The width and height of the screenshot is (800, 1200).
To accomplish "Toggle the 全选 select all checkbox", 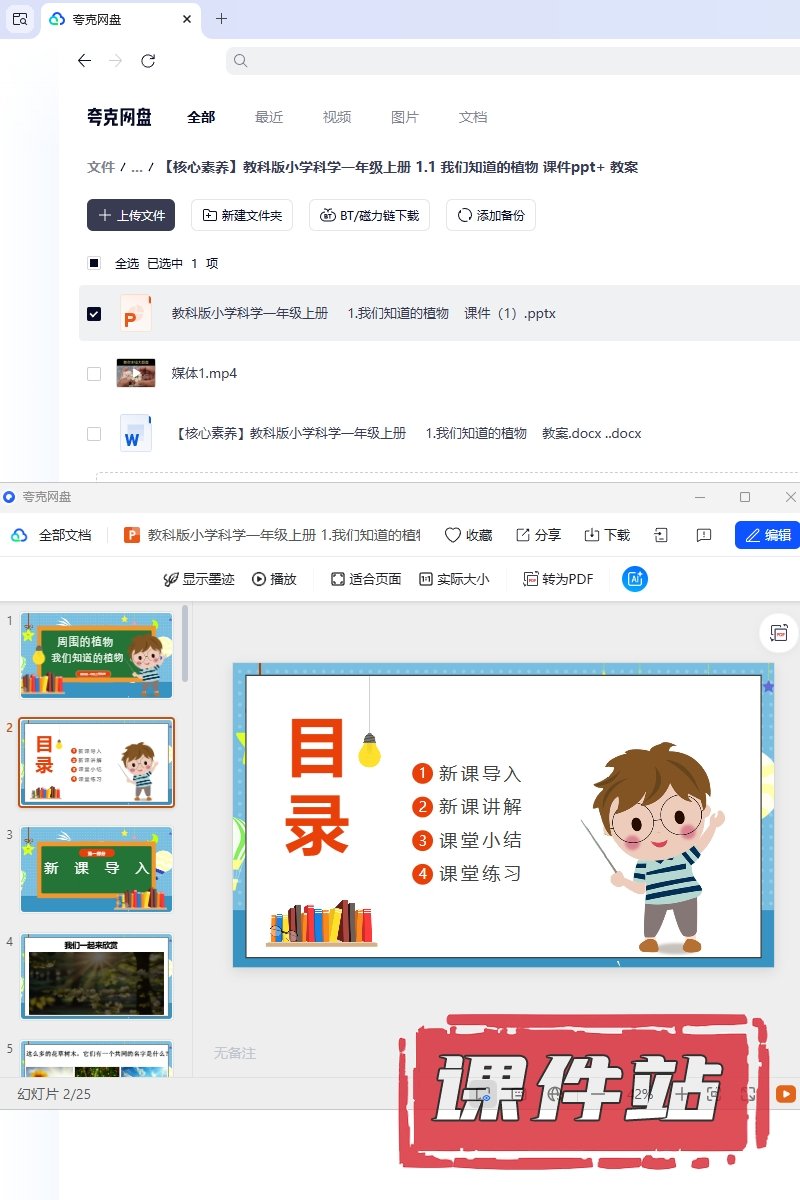I will pos(94,264).
